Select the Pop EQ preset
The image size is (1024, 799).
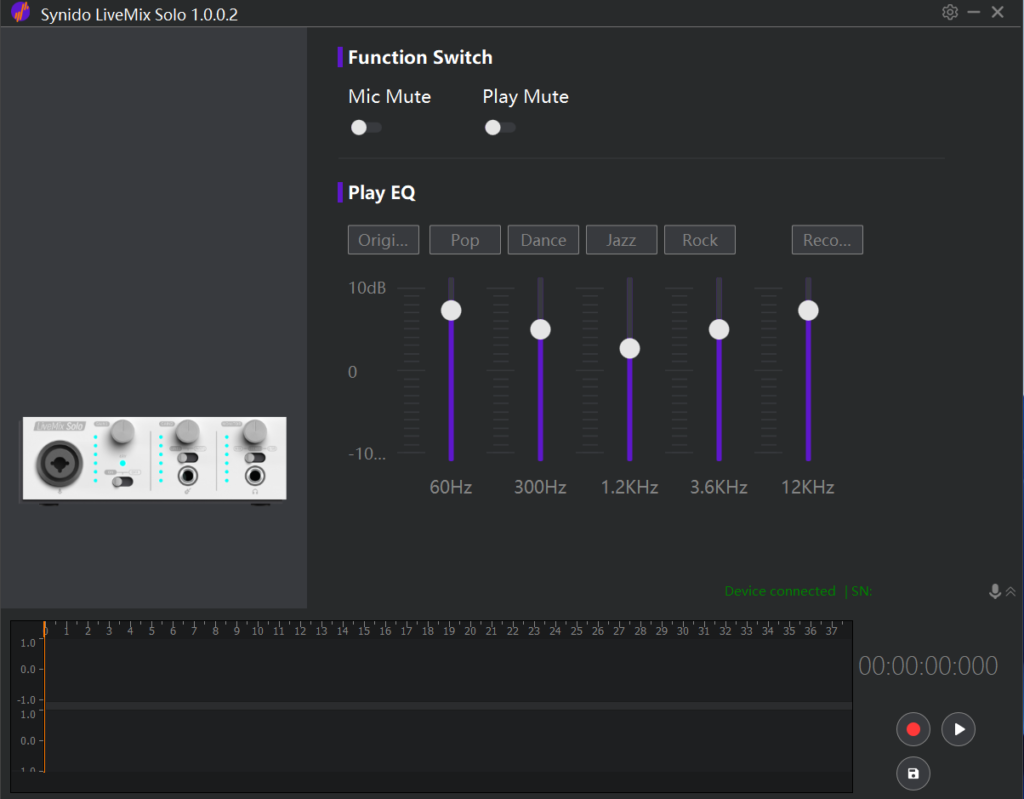click(x=465, y=240)
